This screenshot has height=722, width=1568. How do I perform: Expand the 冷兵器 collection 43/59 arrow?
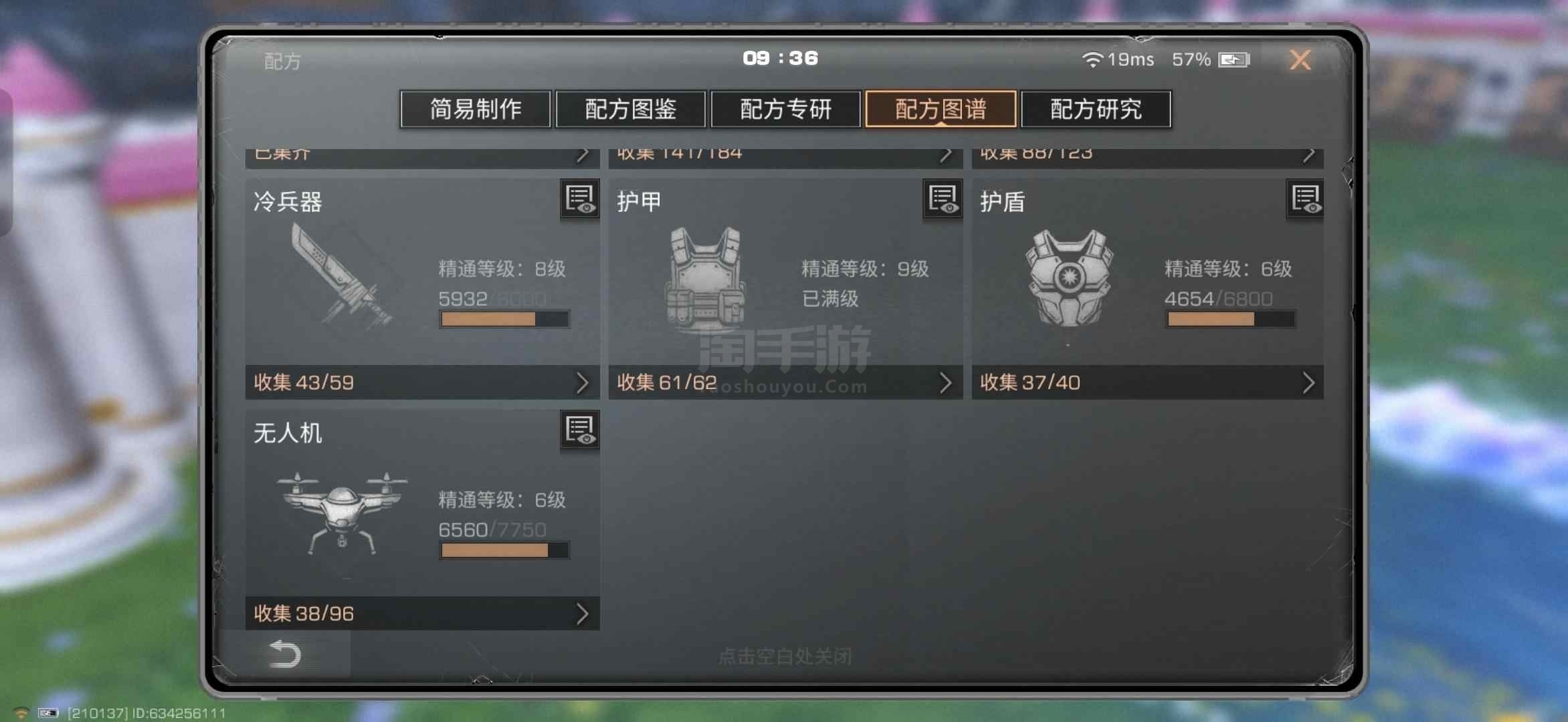[x=582, y=383]
